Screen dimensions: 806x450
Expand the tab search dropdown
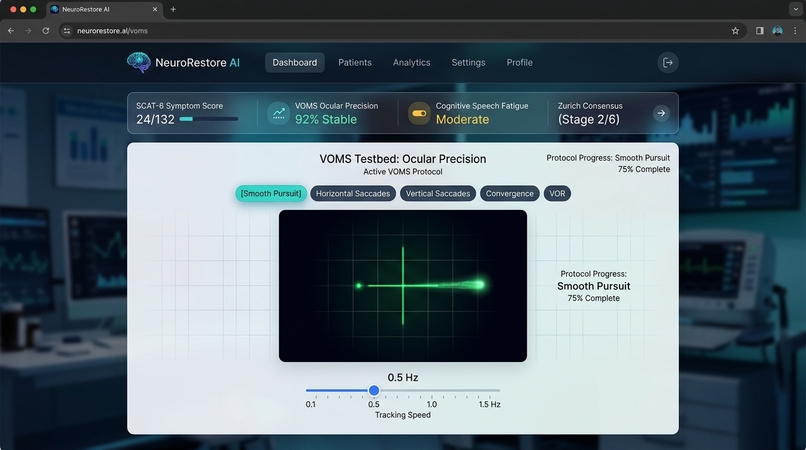795,9
